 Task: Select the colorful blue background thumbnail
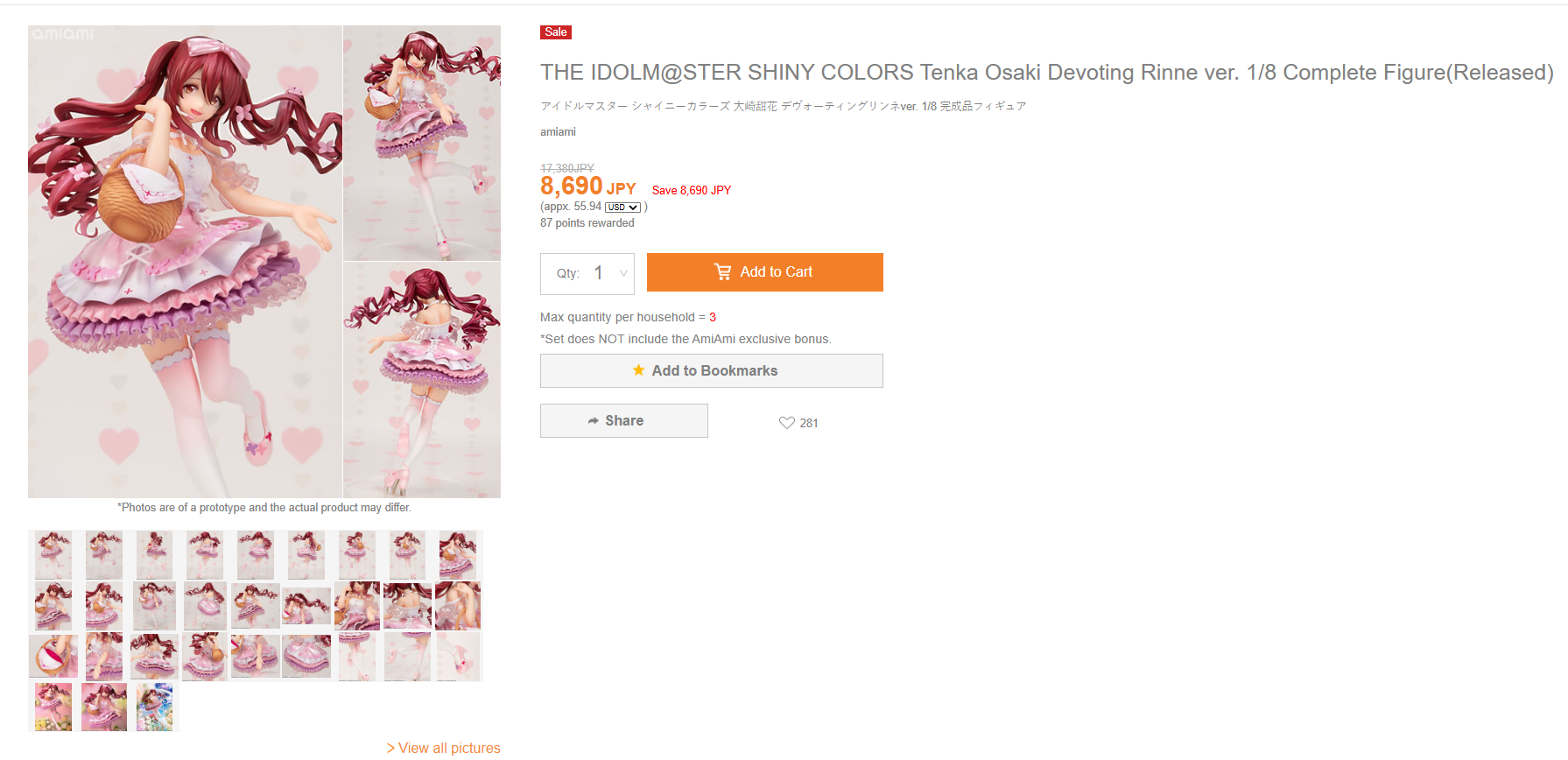155,707
